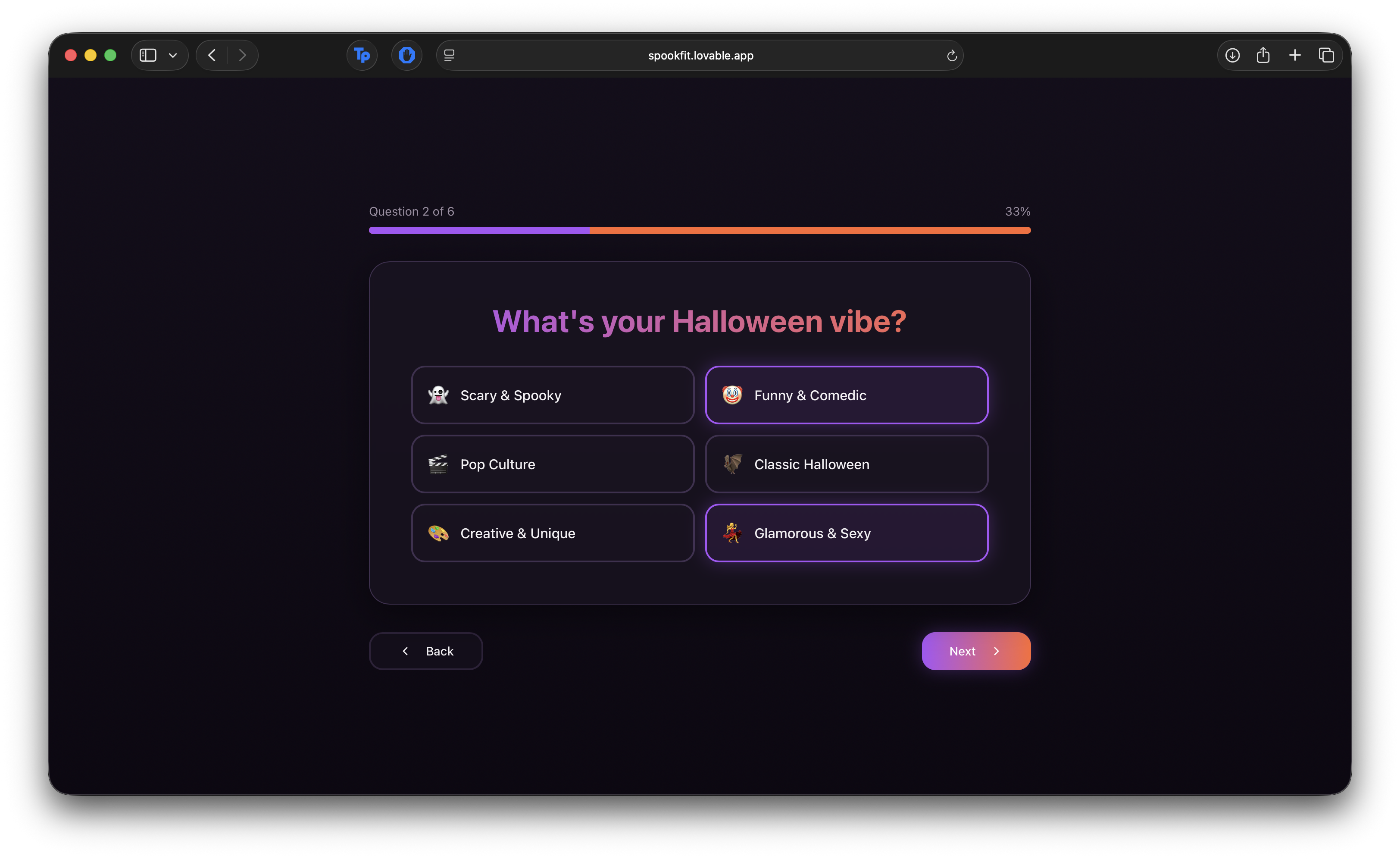
Task: Go back with browser back arrow
Action: click(212, 55)
